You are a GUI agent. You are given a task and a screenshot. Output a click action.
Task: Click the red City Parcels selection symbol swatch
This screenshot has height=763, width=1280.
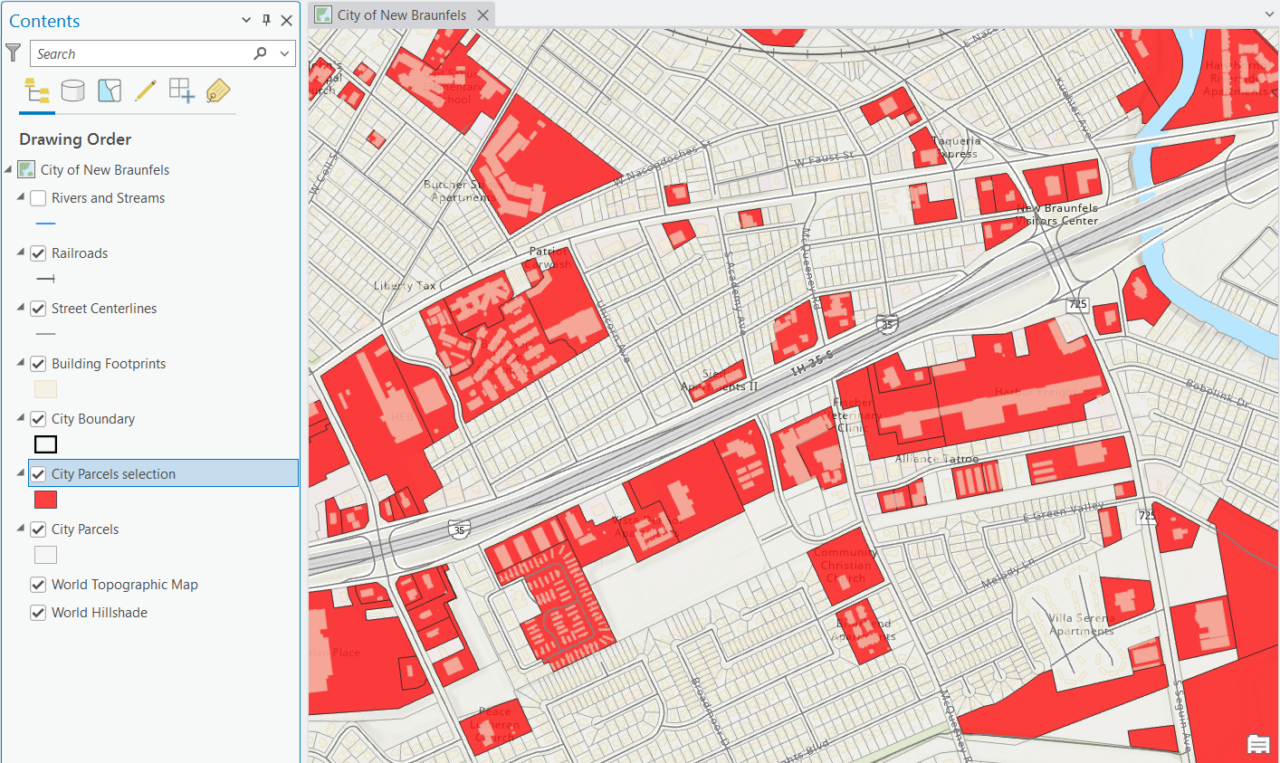point(45,499)
